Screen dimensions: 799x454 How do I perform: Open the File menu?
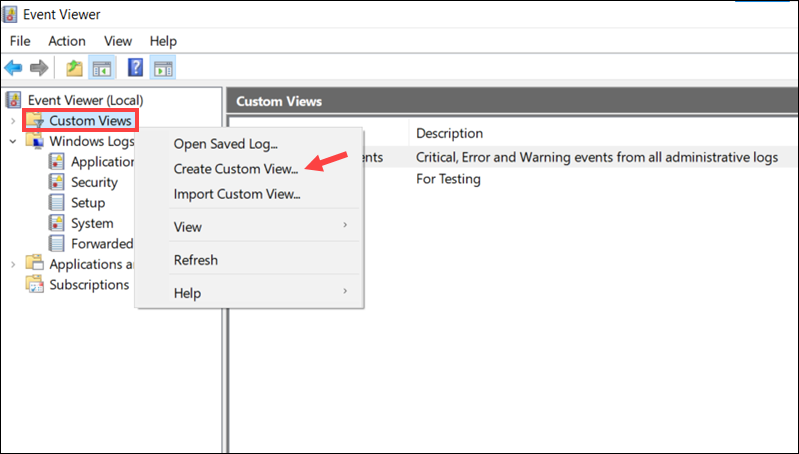(x=20, y=41)
